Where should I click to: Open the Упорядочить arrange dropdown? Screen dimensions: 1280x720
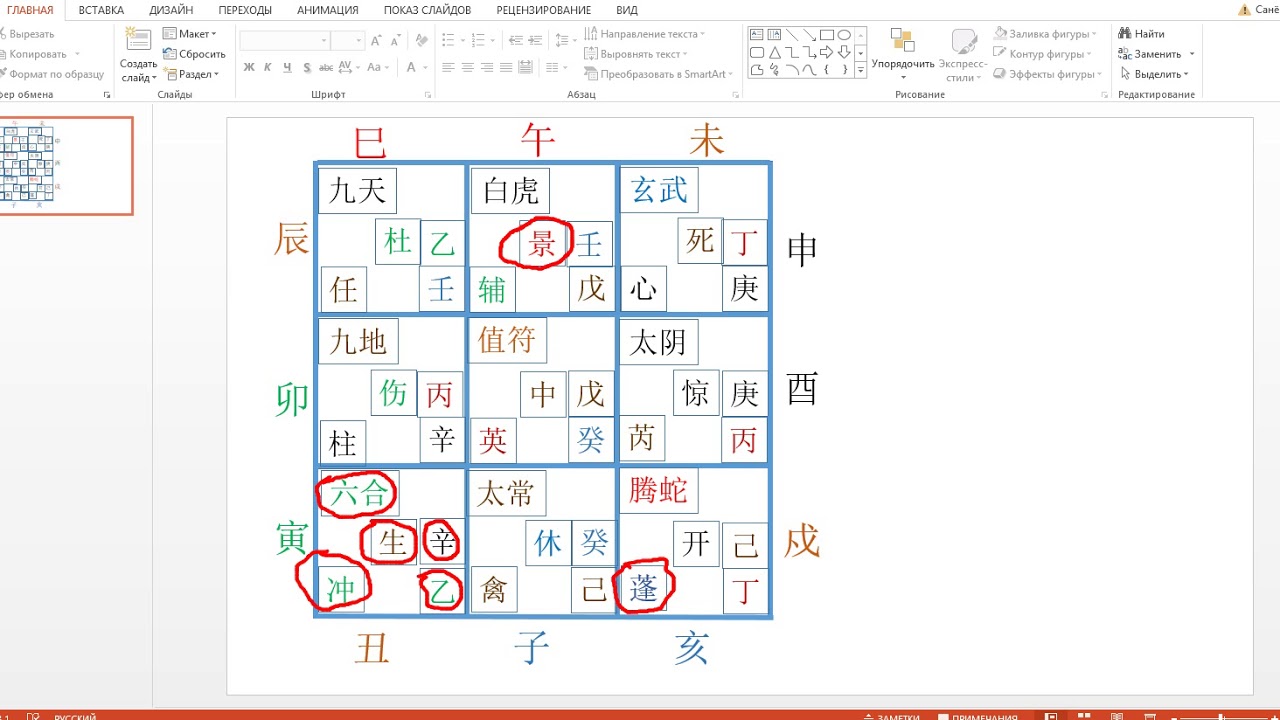pyautogui.click(x=902, y=56)
